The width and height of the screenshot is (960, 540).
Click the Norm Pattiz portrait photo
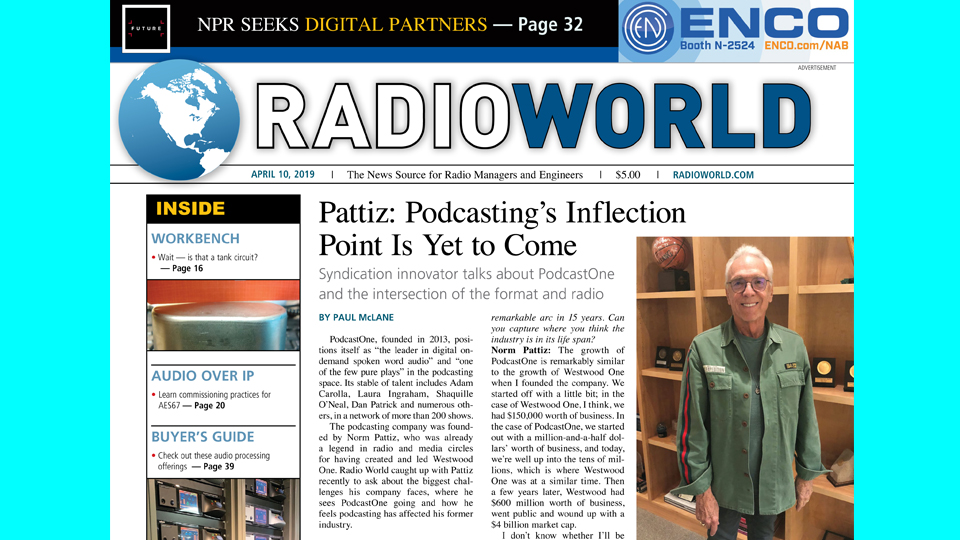pyautogui.click(x=745, y=388)
